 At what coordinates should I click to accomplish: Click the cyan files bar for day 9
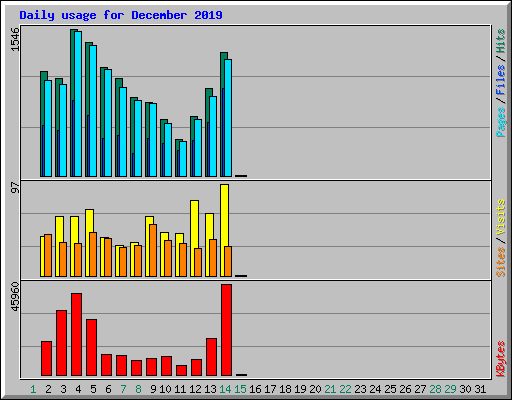point(153,140)
